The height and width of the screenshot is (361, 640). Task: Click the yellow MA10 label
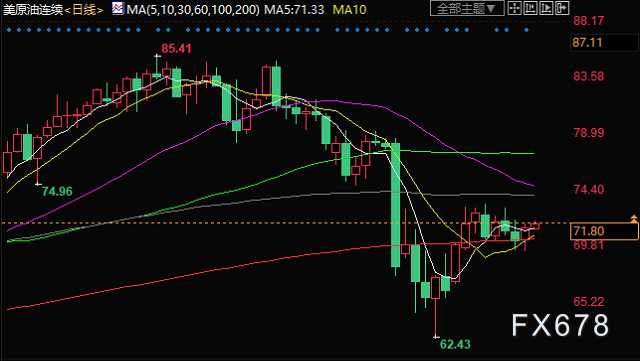[x=349, y=9]
